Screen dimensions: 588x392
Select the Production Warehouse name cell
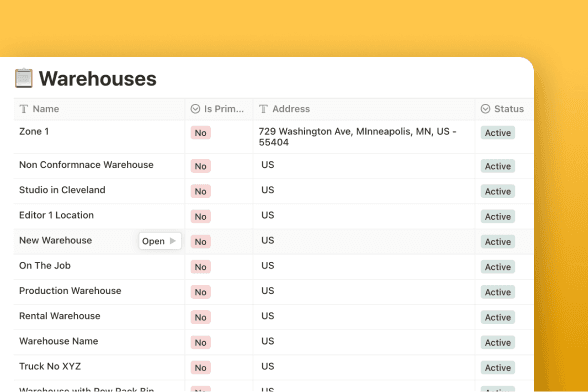click(99, 292)
